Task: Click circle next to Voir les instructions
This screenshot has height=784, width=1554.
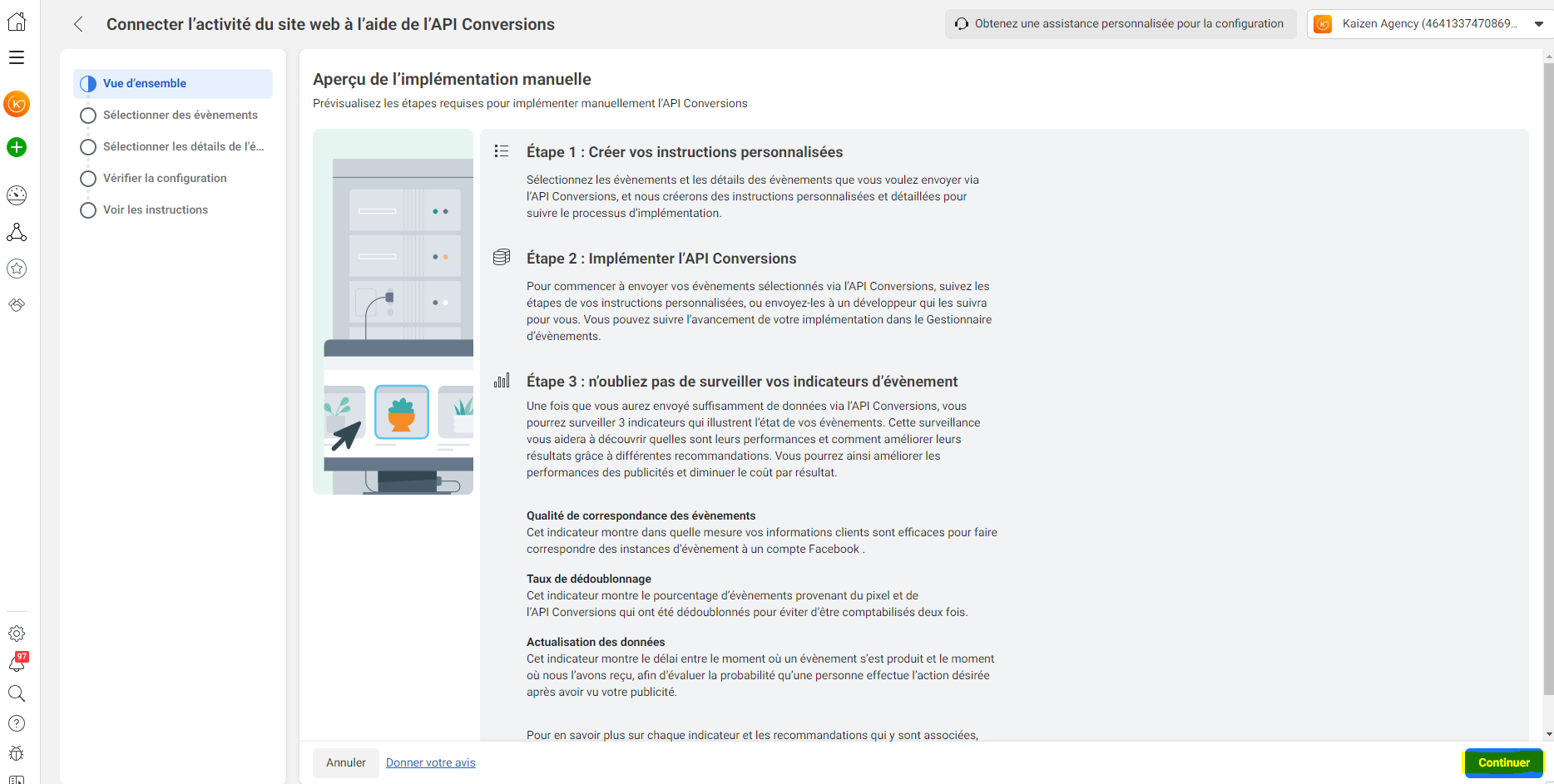Action: [x=88, y=210]
